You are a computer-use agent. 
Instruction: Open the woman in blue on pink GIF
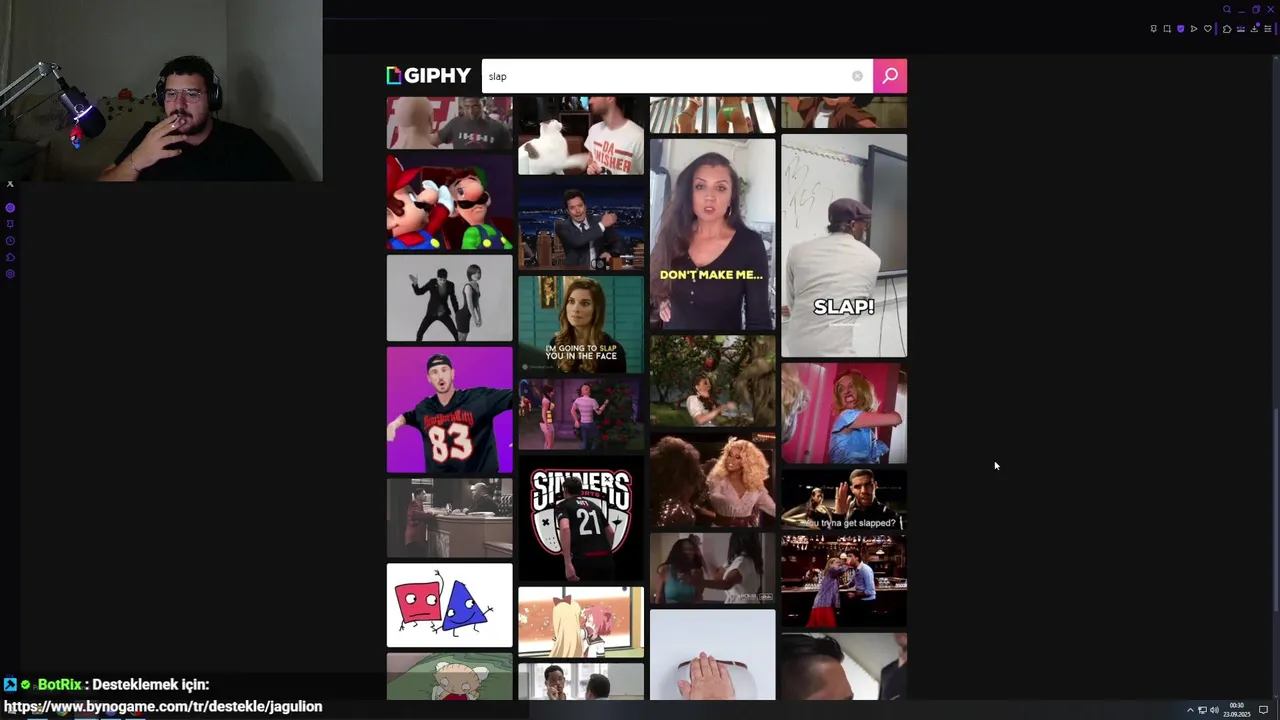click(x=844, y=413)
